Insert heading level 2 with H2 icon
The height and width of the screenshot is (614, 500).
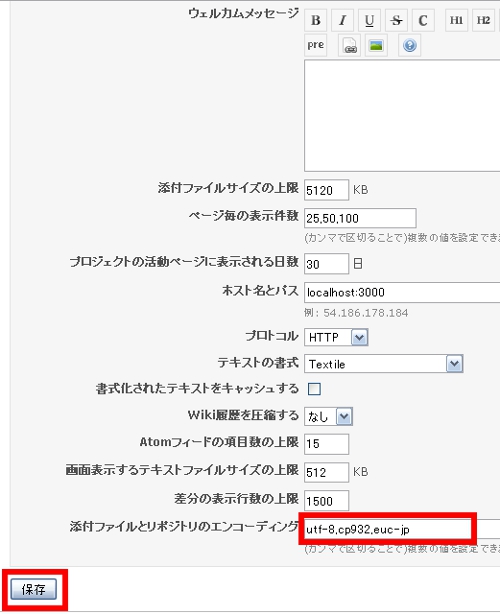click(483, 20)
